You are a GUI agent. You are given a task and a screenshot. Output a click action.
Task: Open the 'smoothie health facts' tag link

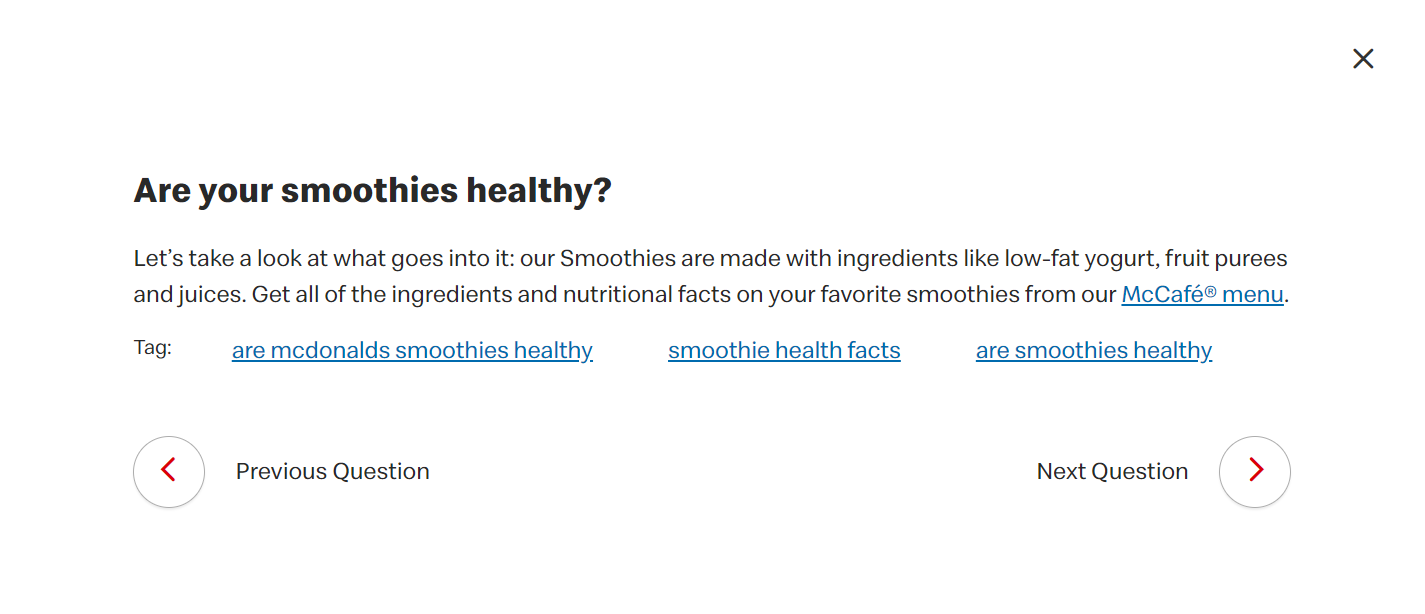coord(784,350)
